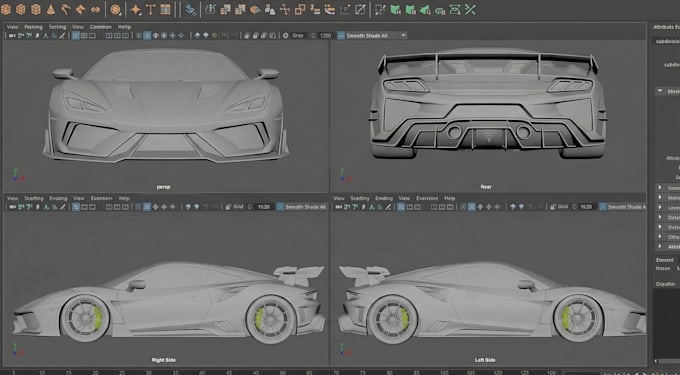Click the green crossed-arrows icon in the top shelf
This screenshot has width=680, height=375.
(471, 9)
